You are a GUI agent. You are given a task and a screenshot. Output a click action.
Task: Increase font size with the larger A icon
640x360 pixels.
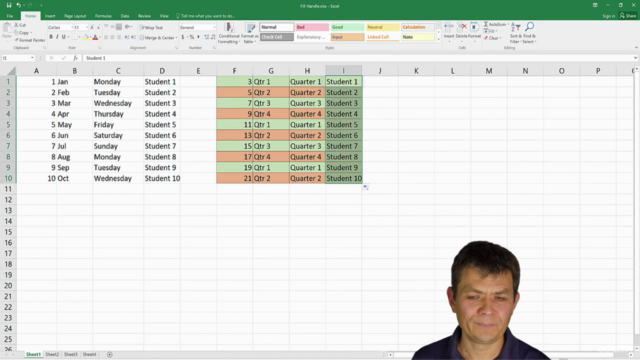coord(92,27)
